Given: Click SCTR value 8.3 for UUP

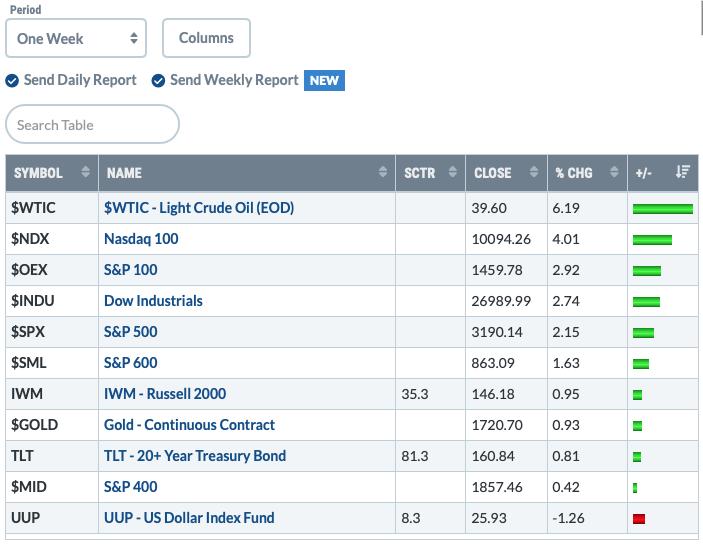Looking at the screenshot, I should (x=411, y=518).
